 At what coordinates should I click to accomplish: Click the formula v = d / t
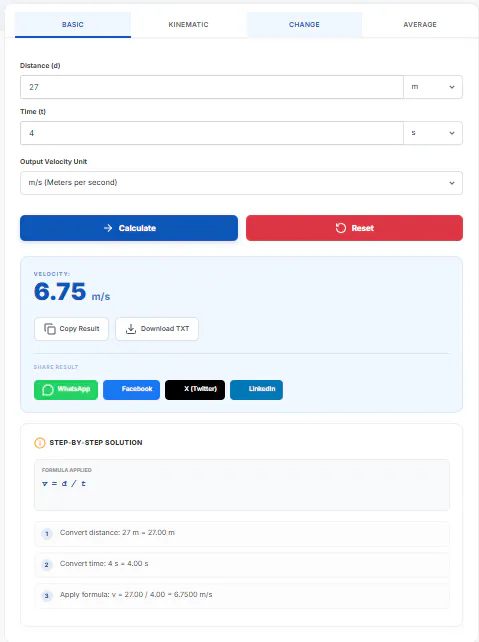(x=64, y=484)
